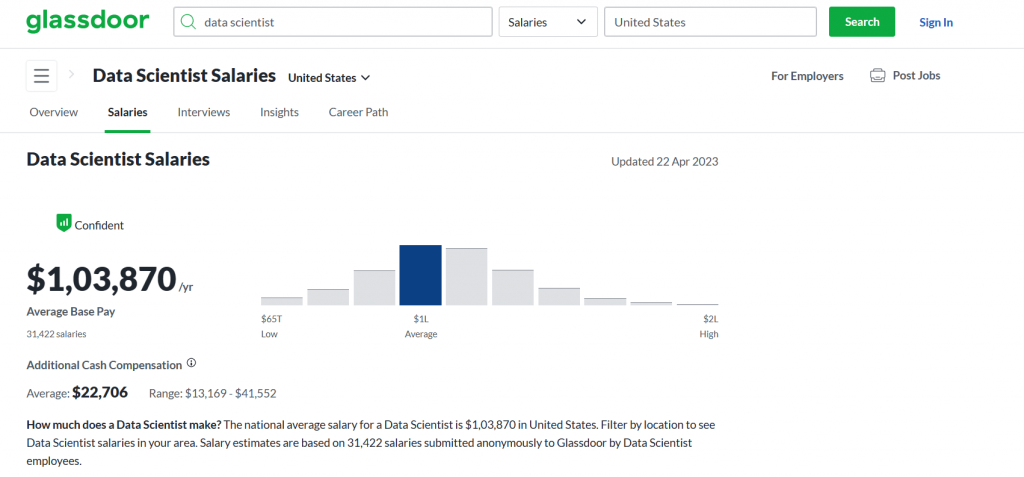Screen dimensions: 1024x477
Task: Select the highlighted blue average salary bar
Action: point(421,275)
